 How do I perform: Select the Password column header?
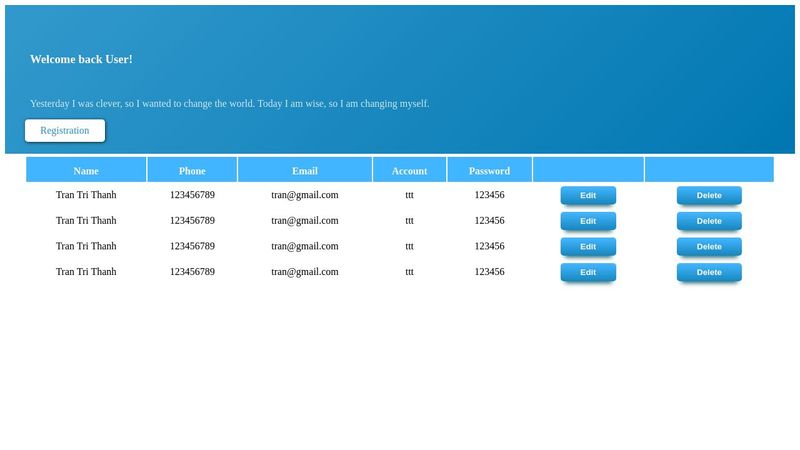[489, 170]
